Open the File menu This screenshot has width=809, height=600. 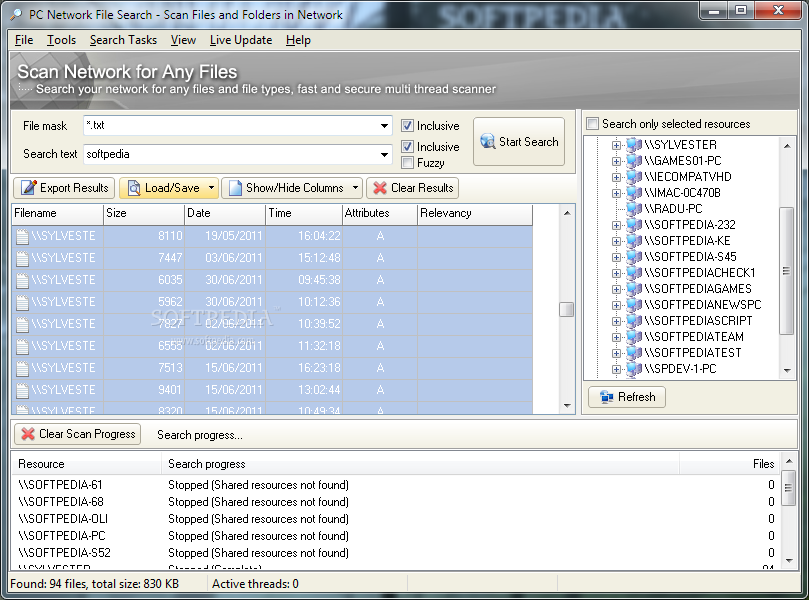[x=24, y=40]
